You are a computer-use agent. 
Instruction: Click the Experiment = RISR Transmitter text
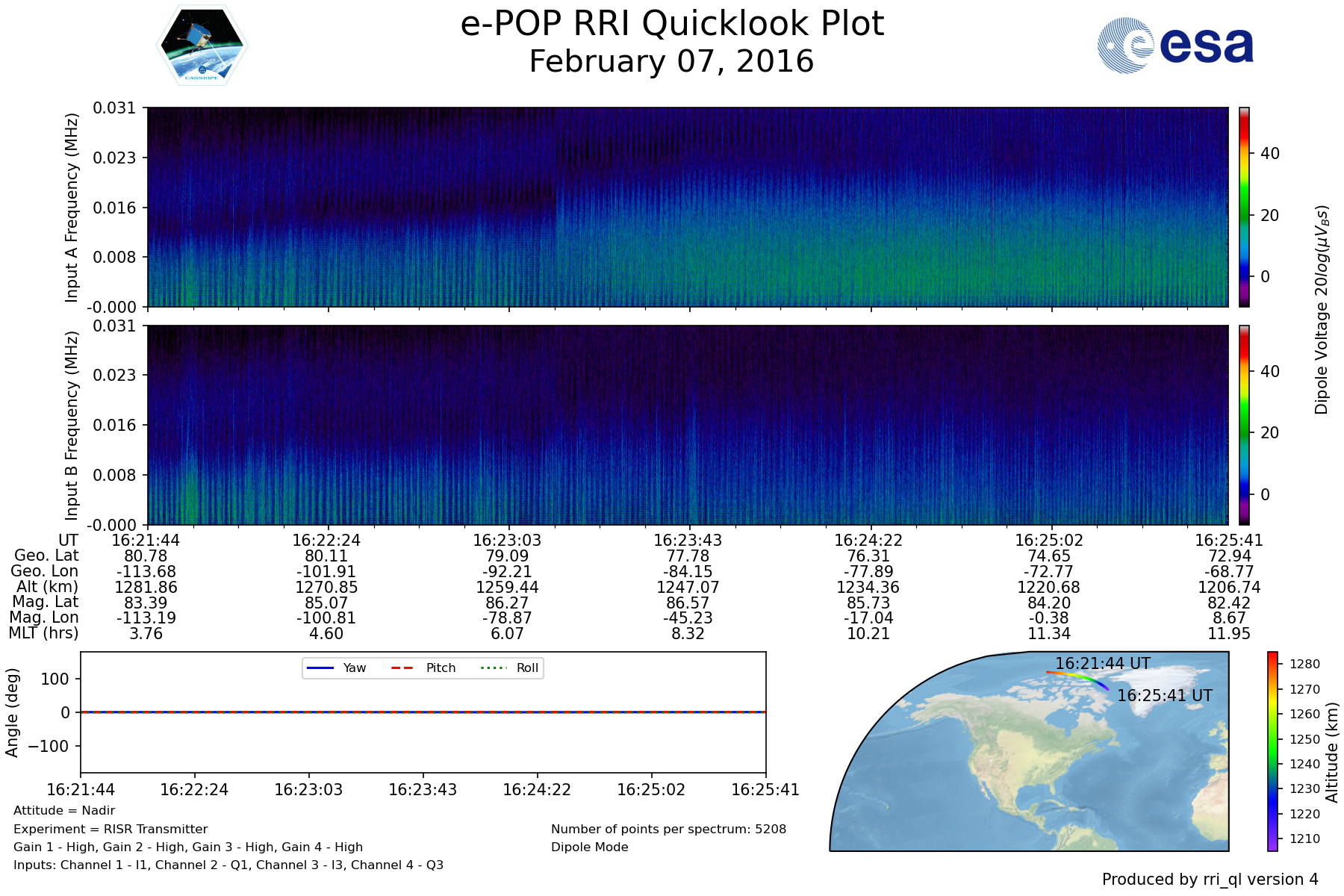coord(111,829)
